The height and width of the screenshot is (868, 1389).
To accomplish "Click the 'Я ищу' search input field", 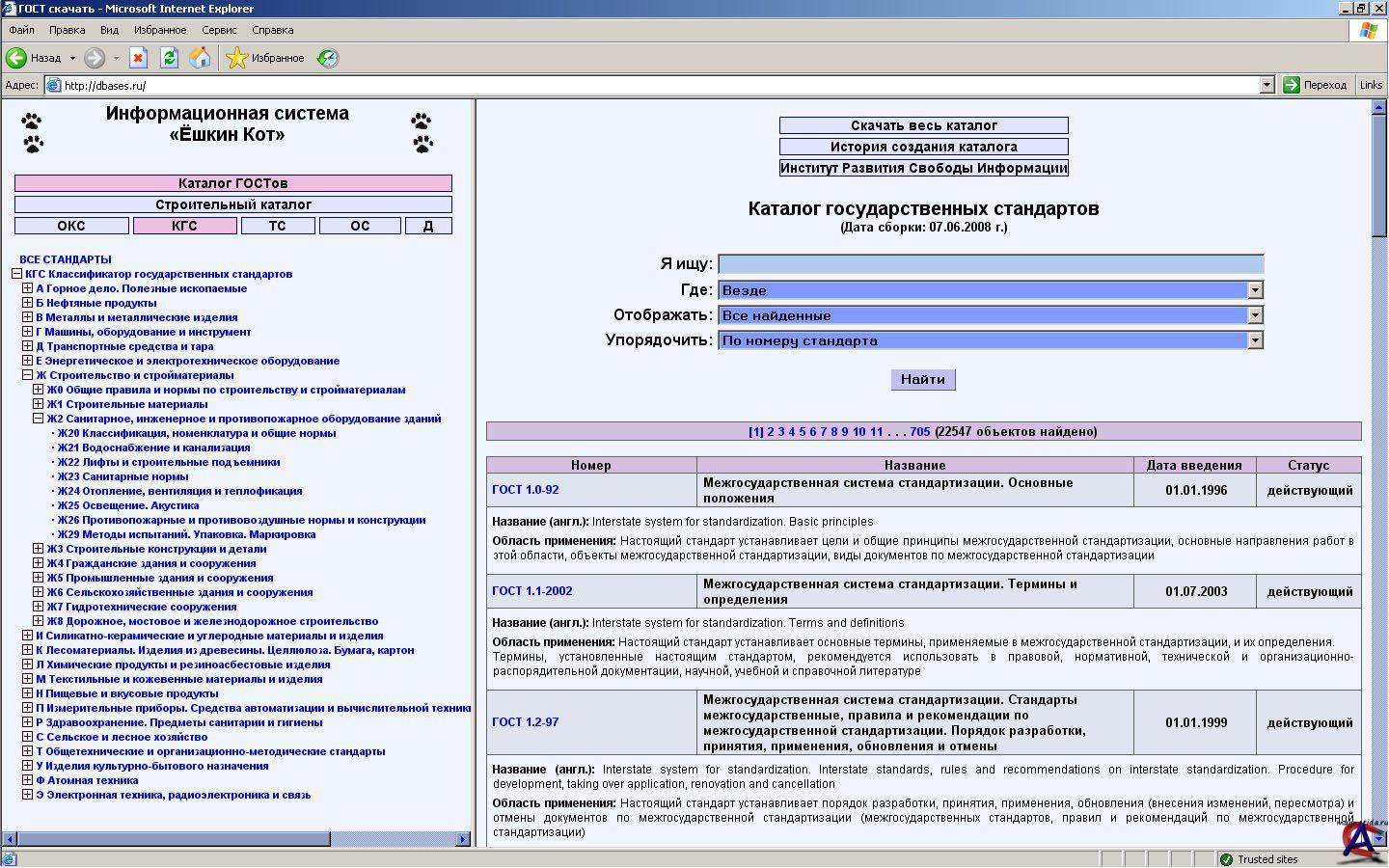I will point(990,264).
